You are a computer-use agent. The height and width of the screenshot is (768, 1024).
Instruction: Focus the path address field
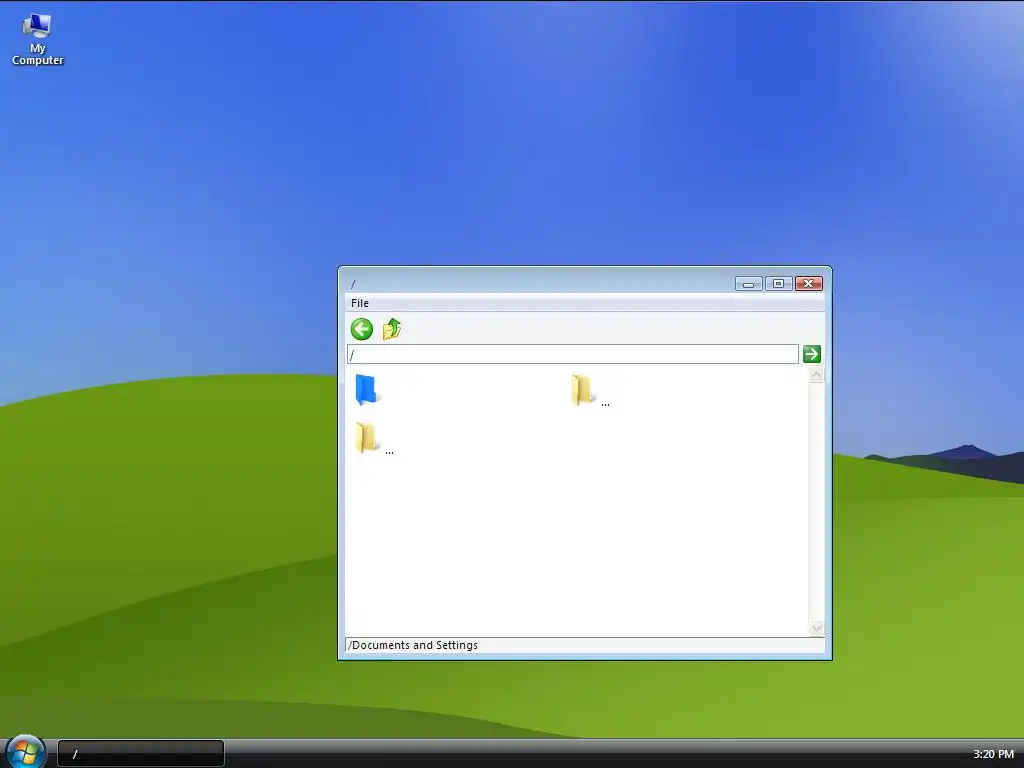pyautogui.click(x=573, y=354)
